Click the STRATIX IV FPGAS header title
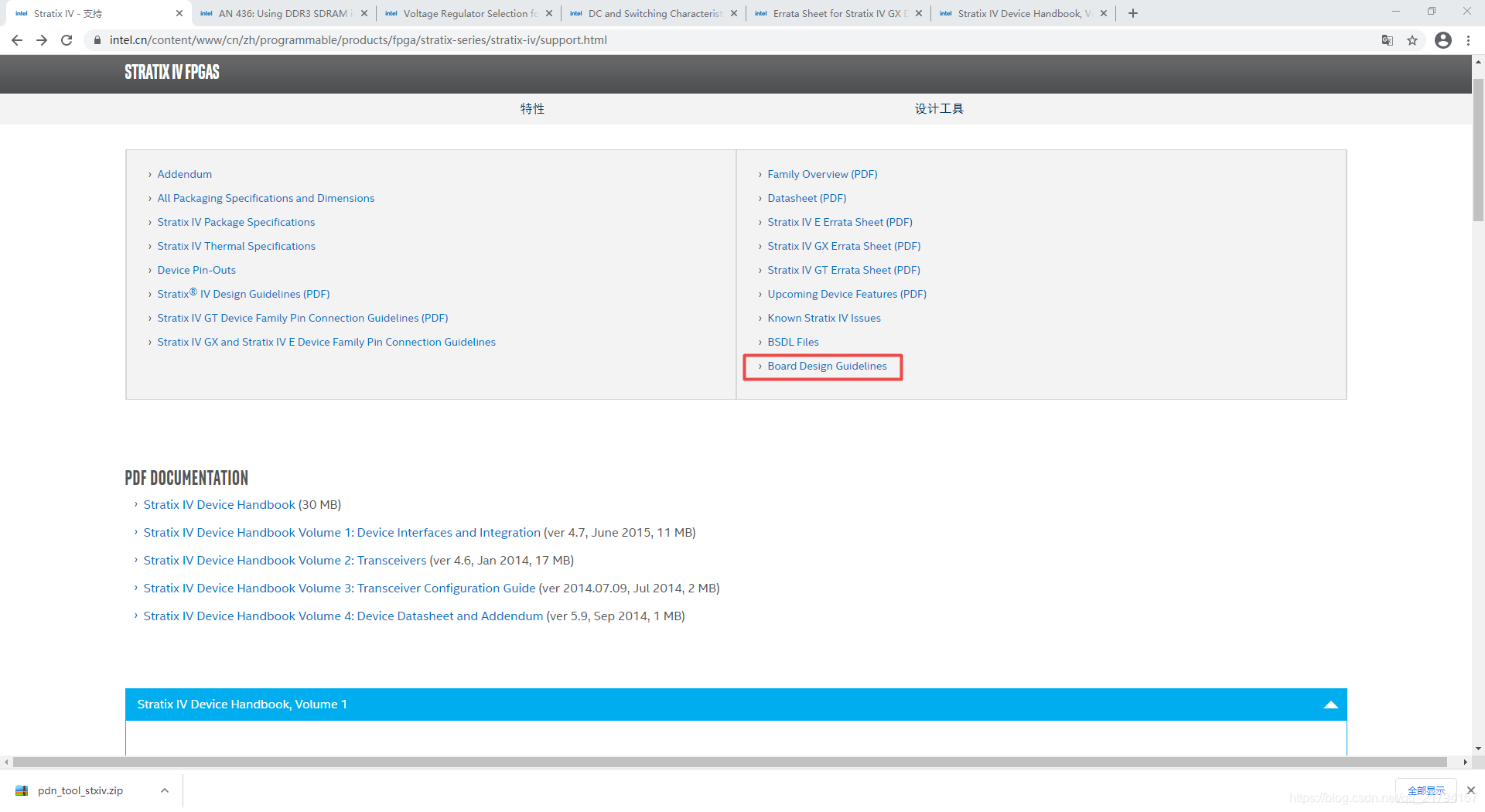The image size is (1485, 812). pos(172,72)
